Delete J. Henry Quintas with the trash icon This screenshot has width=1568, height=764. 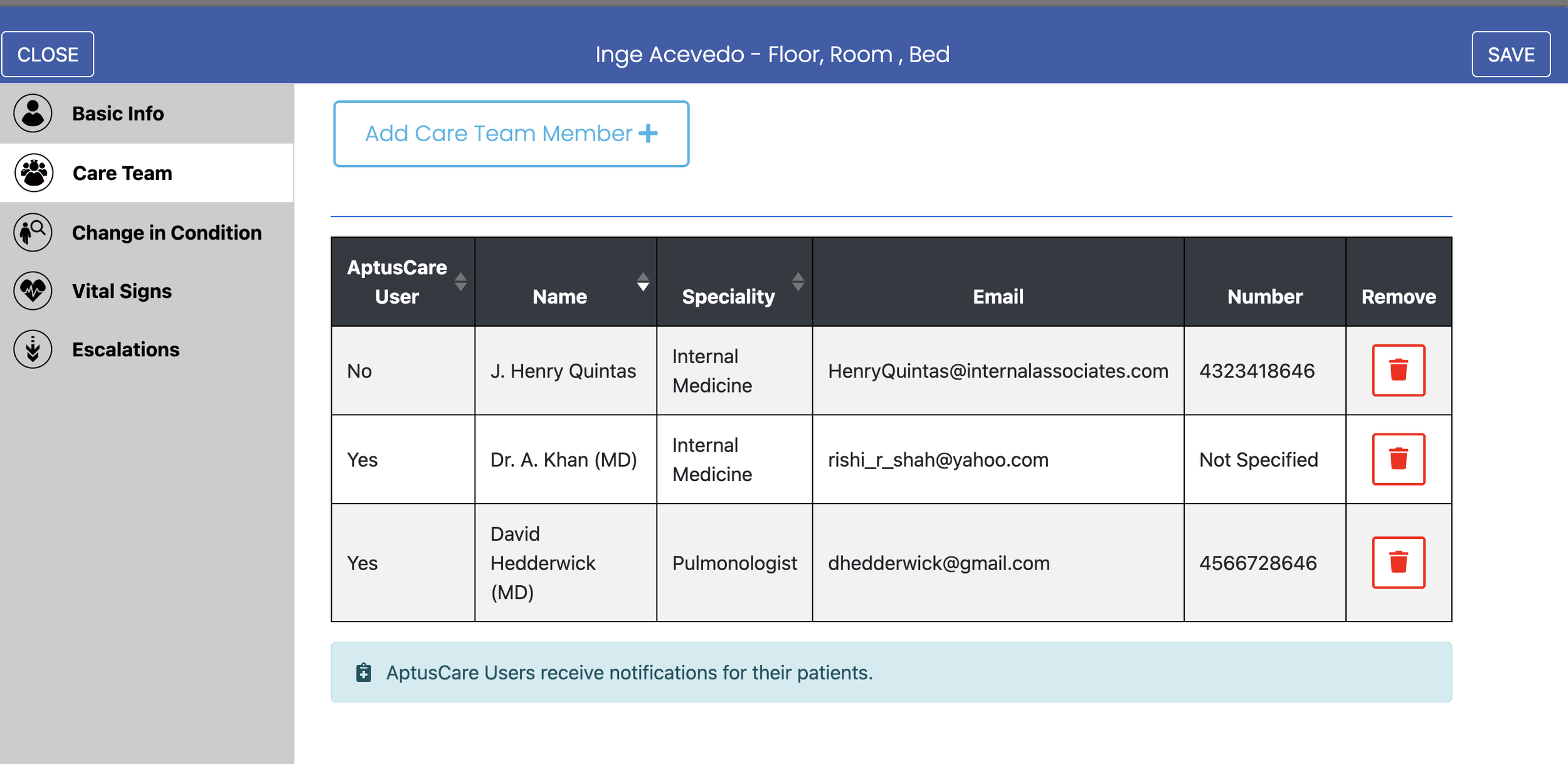pos(1398,370)
